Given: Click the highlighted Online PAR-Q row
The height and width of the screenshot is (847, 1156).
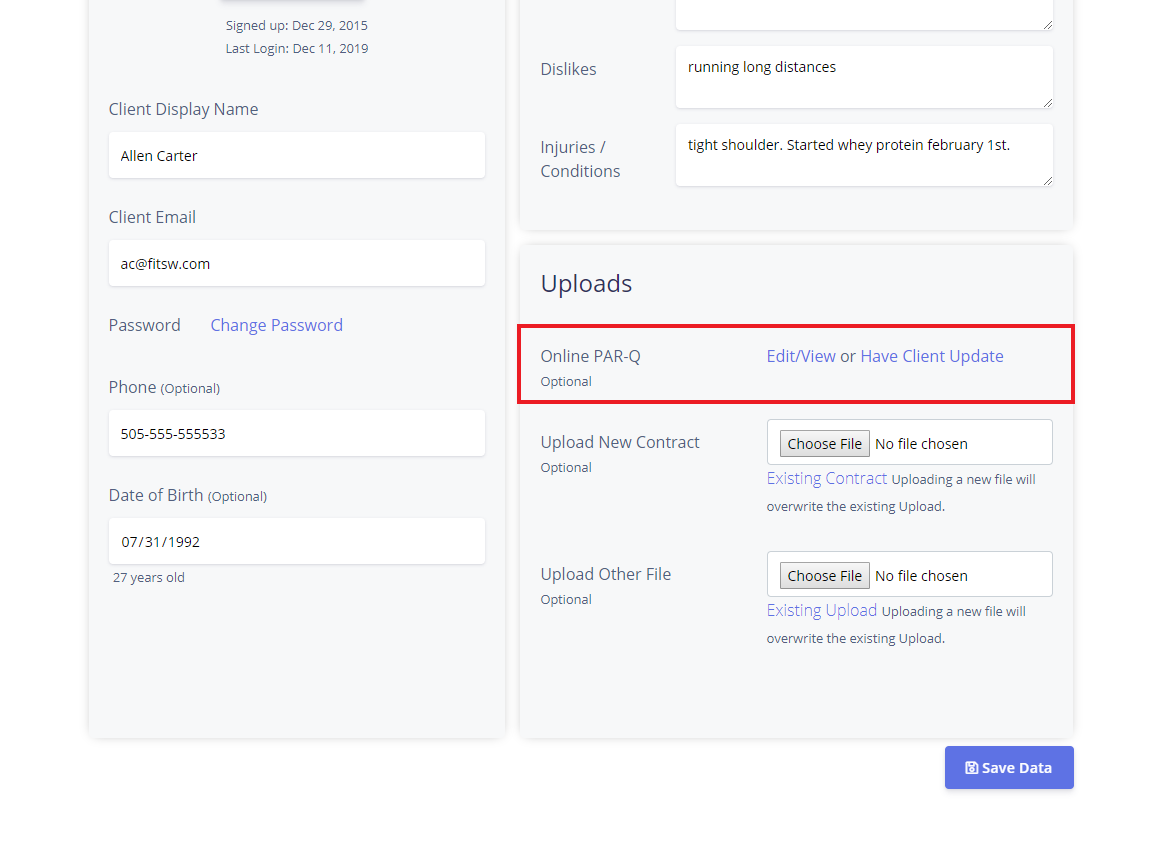Looking at the screenshot, I should click(x=795, y=364).
